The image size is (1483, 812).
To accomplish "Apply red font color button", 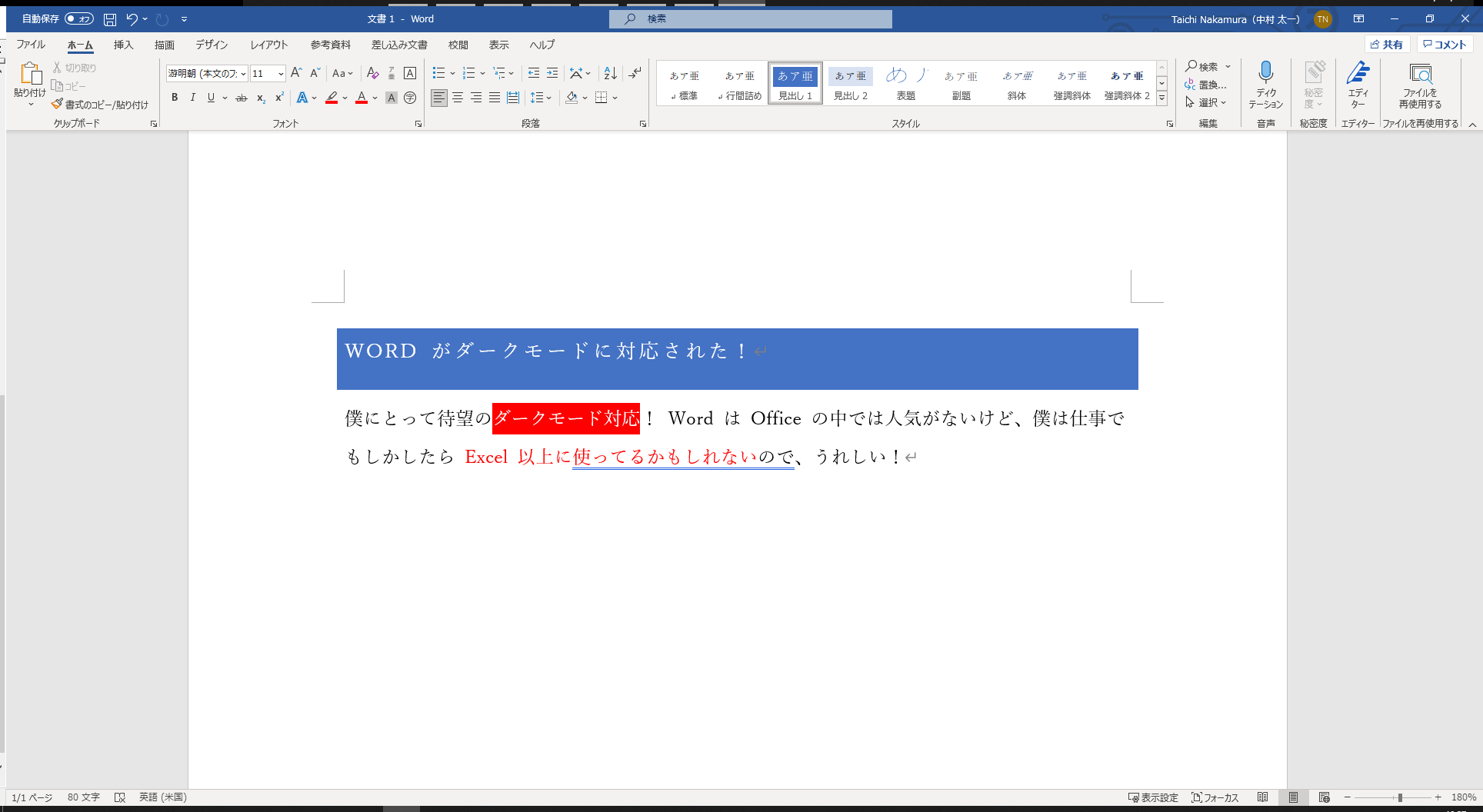I will 362,98.
